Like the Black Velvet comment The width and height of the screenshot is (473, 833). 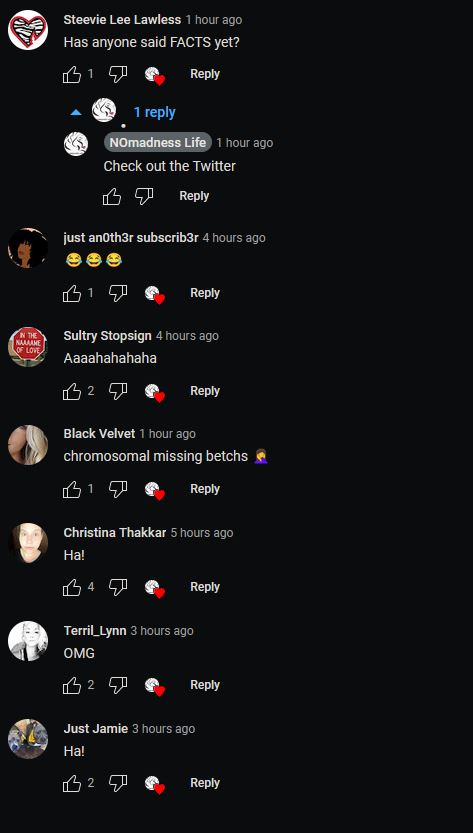click(72, 489)
